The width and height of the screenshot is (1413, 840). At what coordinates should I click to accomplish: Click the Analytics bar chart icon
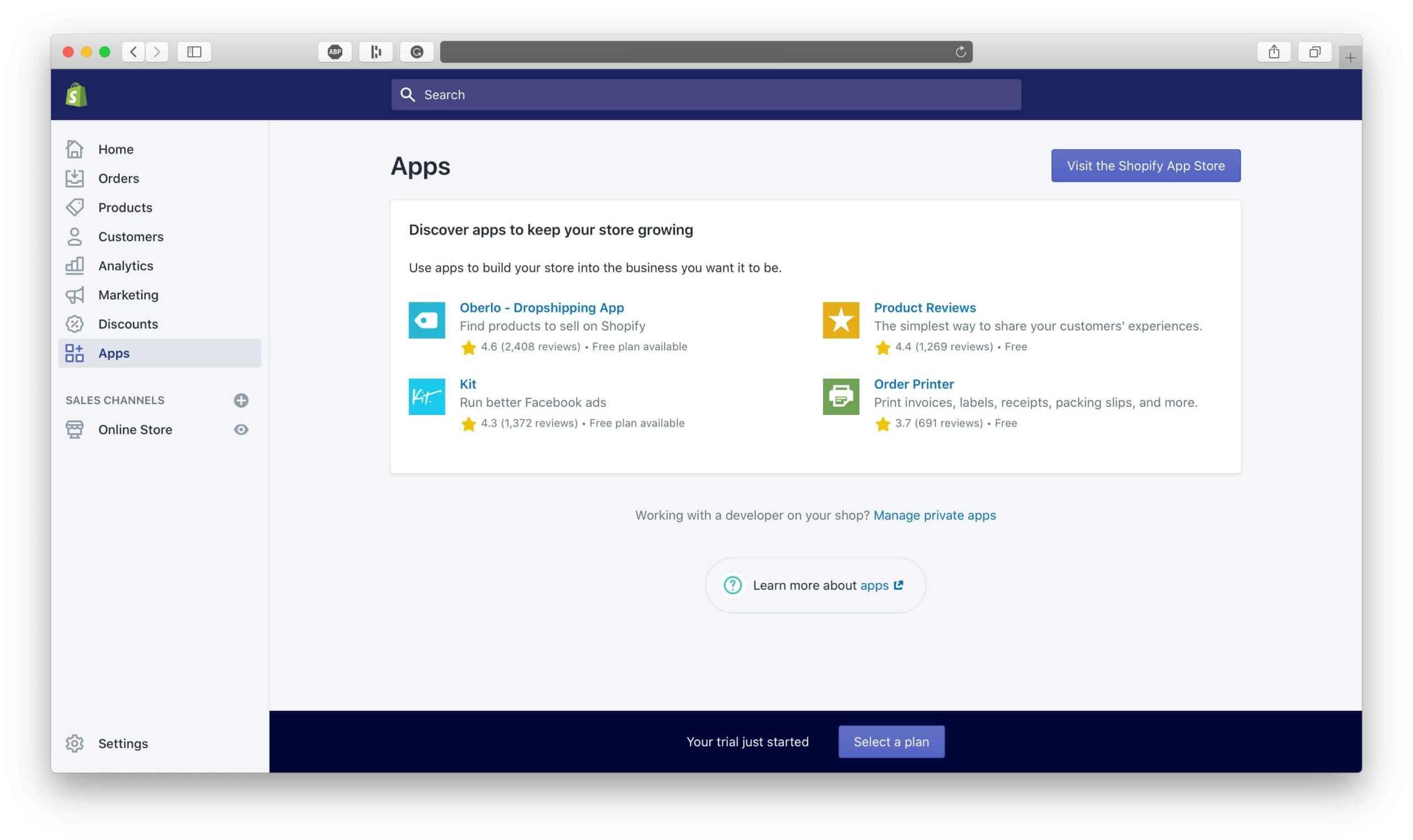(74, 265)
